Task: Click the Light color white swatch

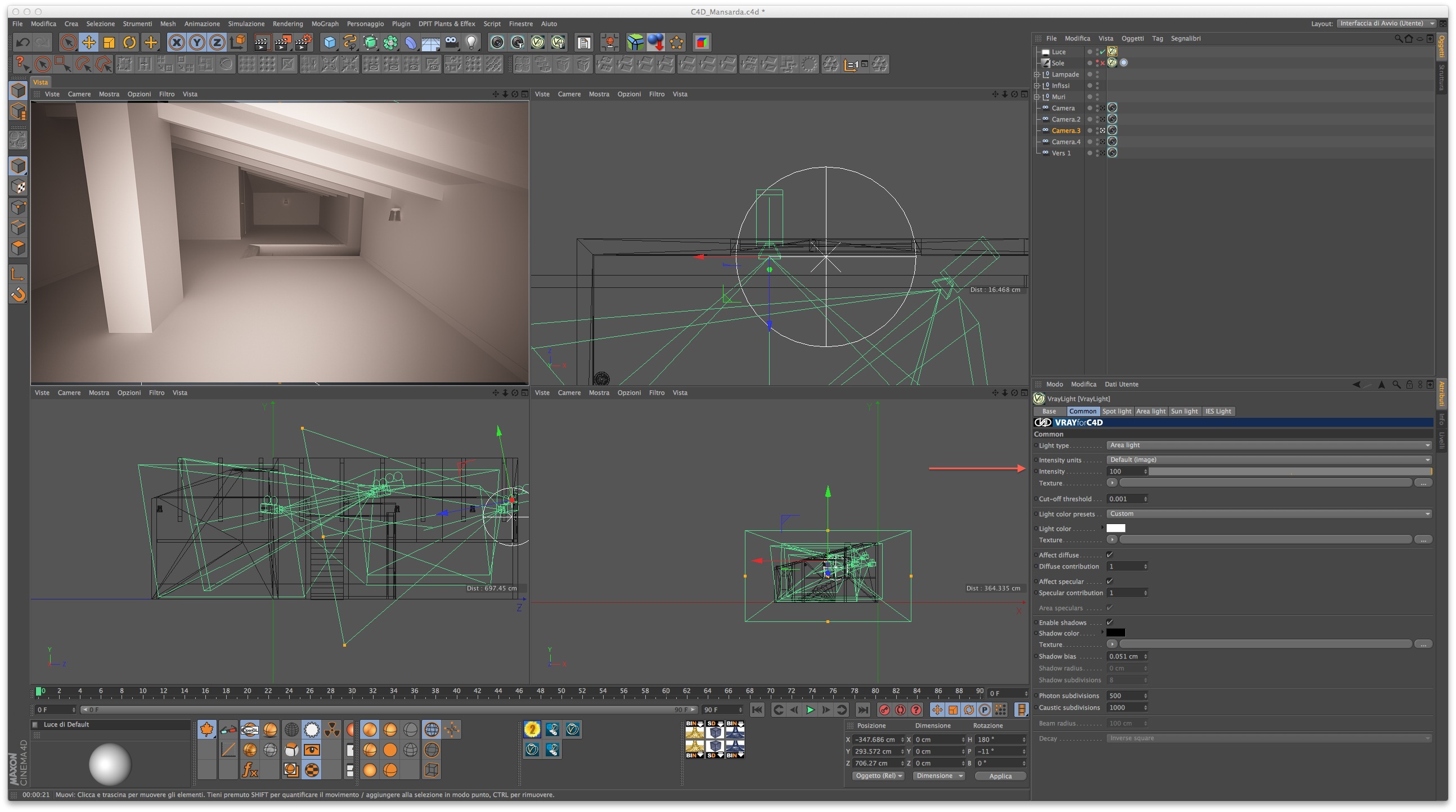Action: (1115, 529)
